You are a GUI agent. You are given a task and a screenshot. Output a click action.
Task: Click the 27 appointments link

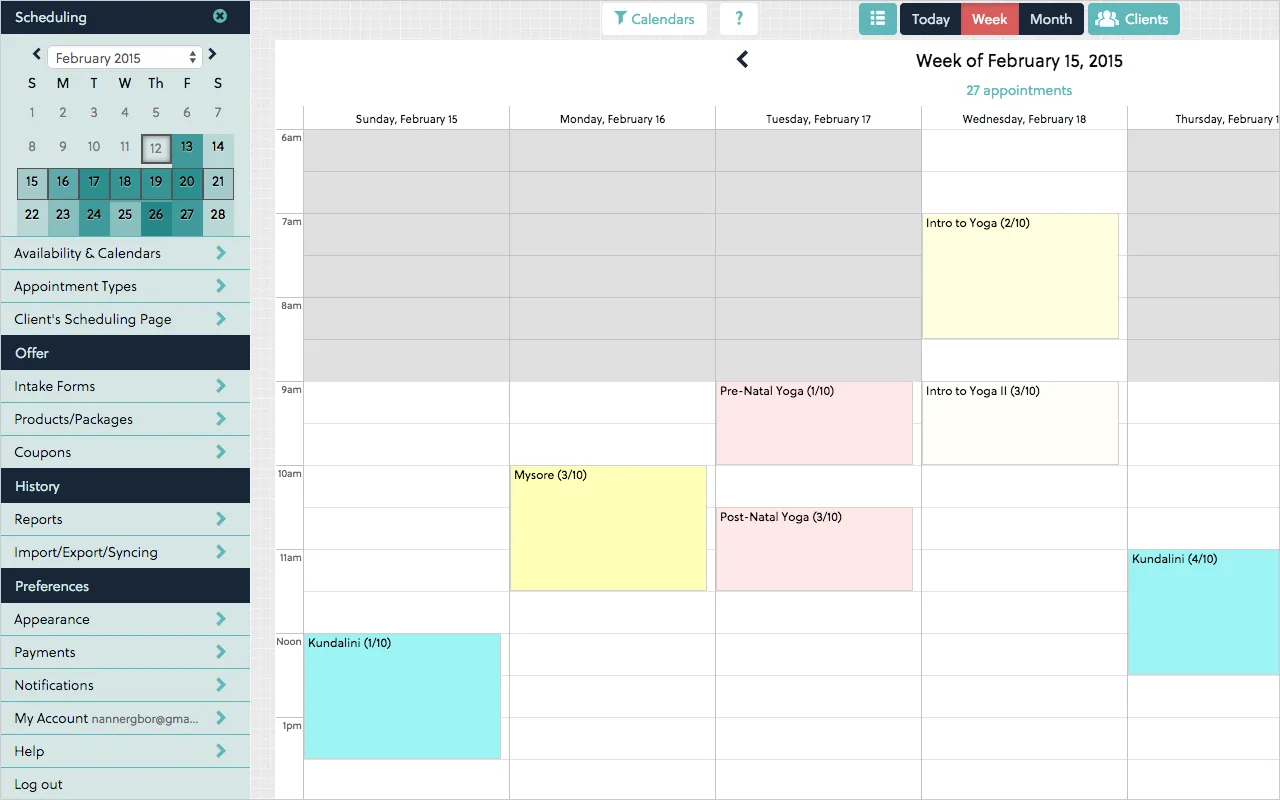[x=1019, y=90]
